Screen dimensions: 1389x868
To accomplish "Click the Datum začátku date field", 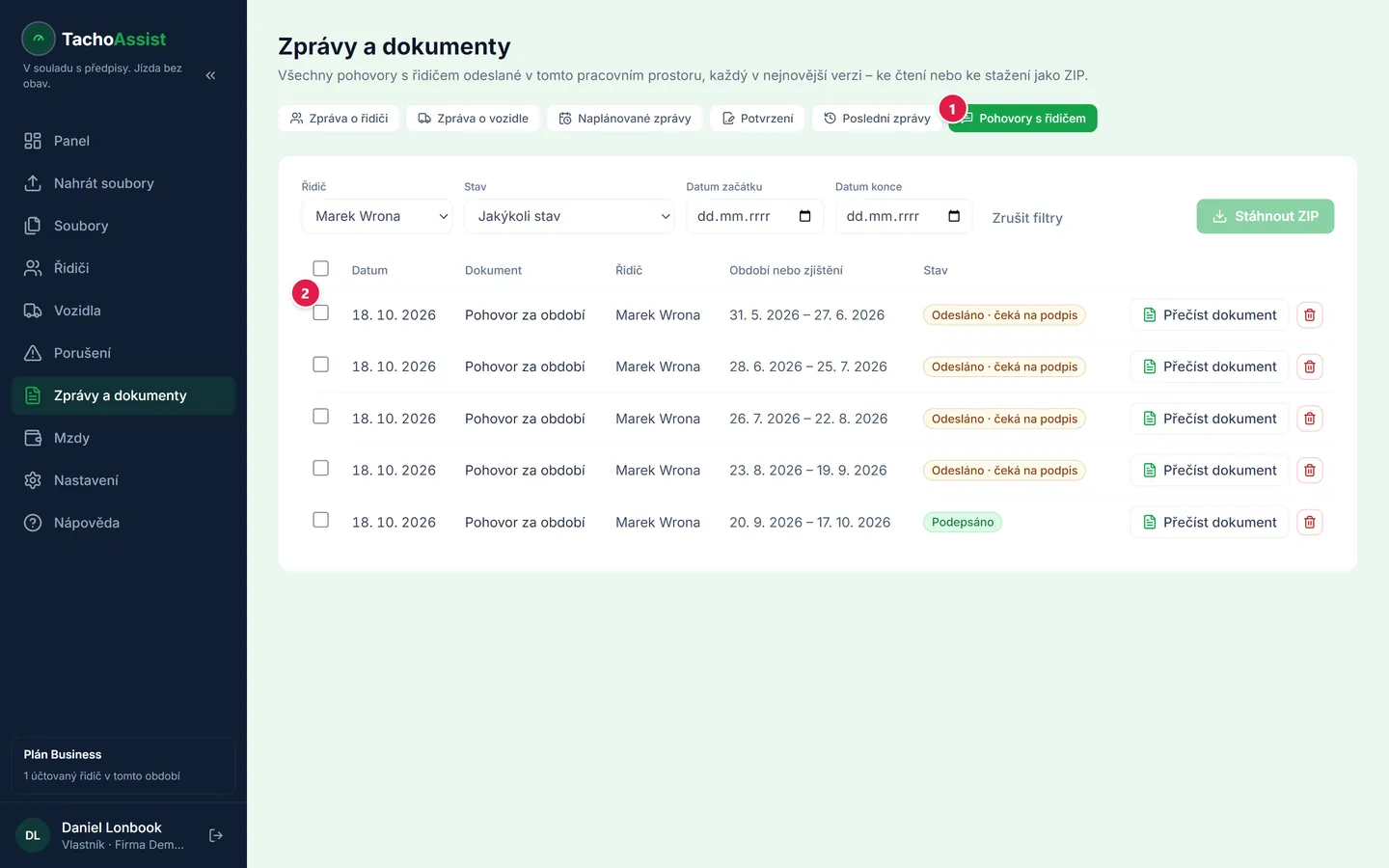I will 754,216.
